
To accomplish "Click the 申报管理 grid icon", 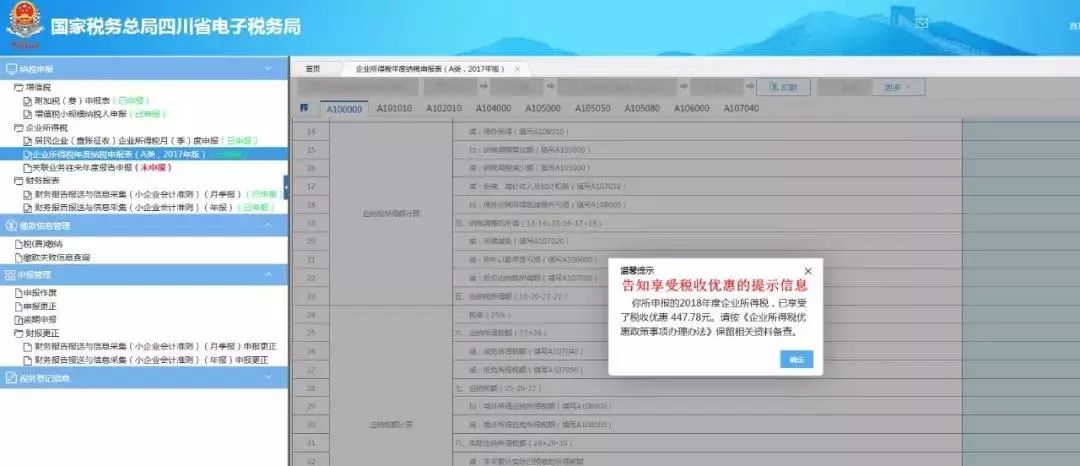I will tap(10, 275).
